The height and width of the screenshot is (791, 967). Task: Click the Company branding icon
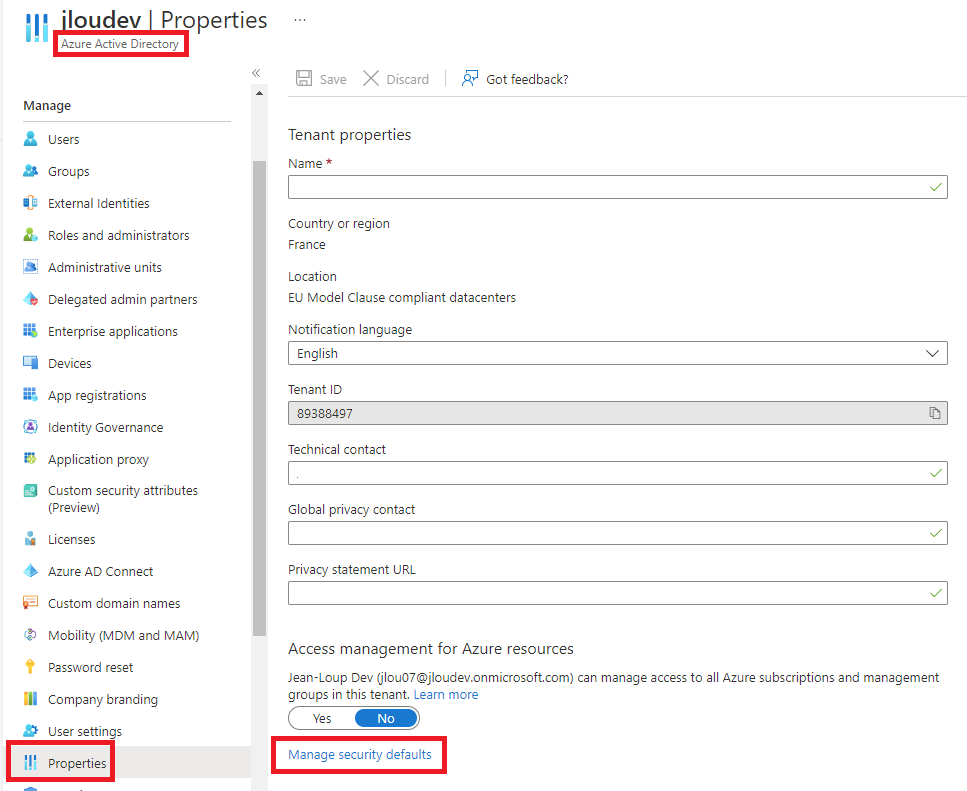click(x=30, y=699)
